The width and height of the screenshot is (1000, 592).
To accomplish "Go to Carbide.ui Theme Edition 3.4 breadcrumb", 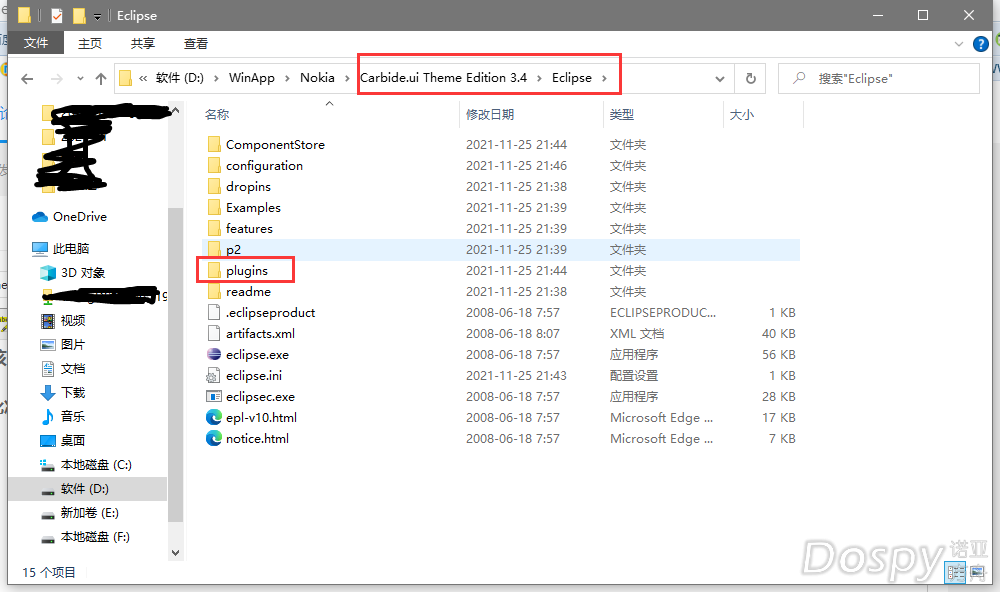I will pos(444,78).
